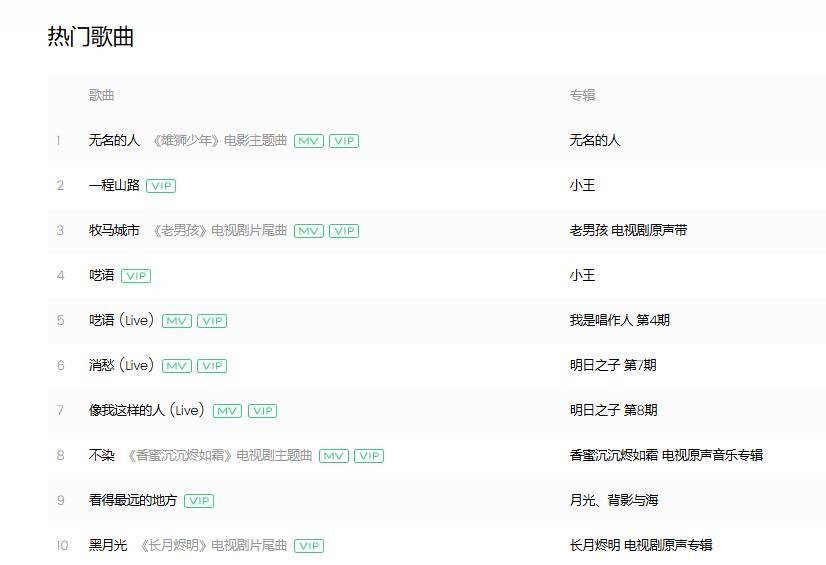826x565 pixels.
Task: Open album 我是唱作人 第4期
Action: [620, 320]
